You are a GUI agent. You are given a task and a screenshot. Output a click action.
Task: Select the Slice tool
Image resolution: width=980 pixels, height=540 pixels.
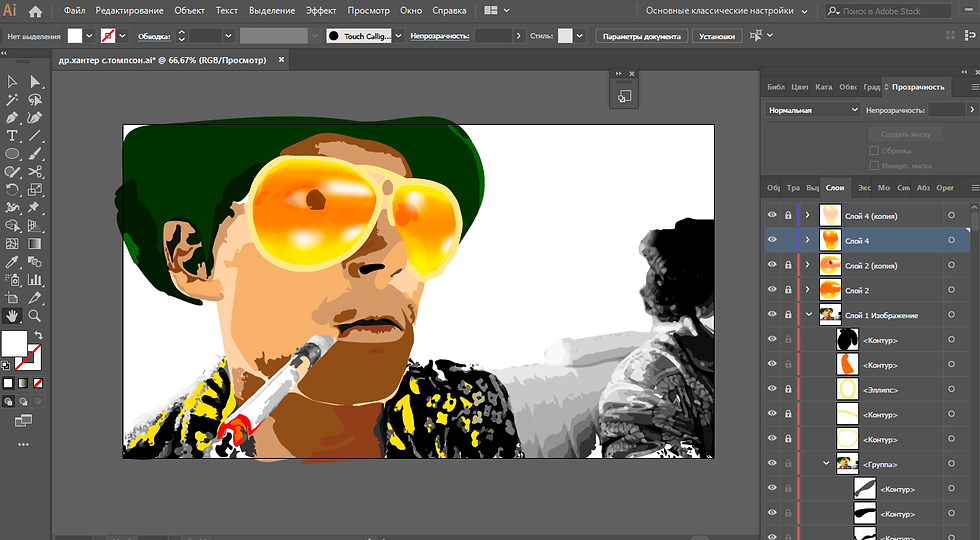pyautogui.click(x=35, y=298)
